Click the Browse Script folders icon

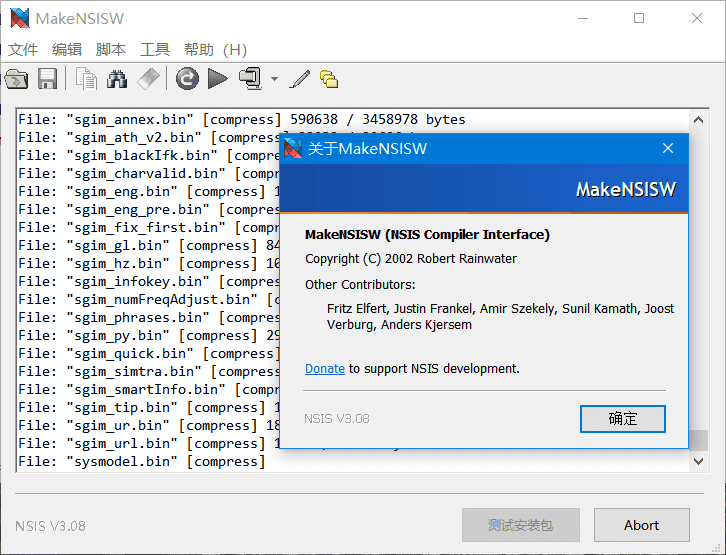click(328, 79)
